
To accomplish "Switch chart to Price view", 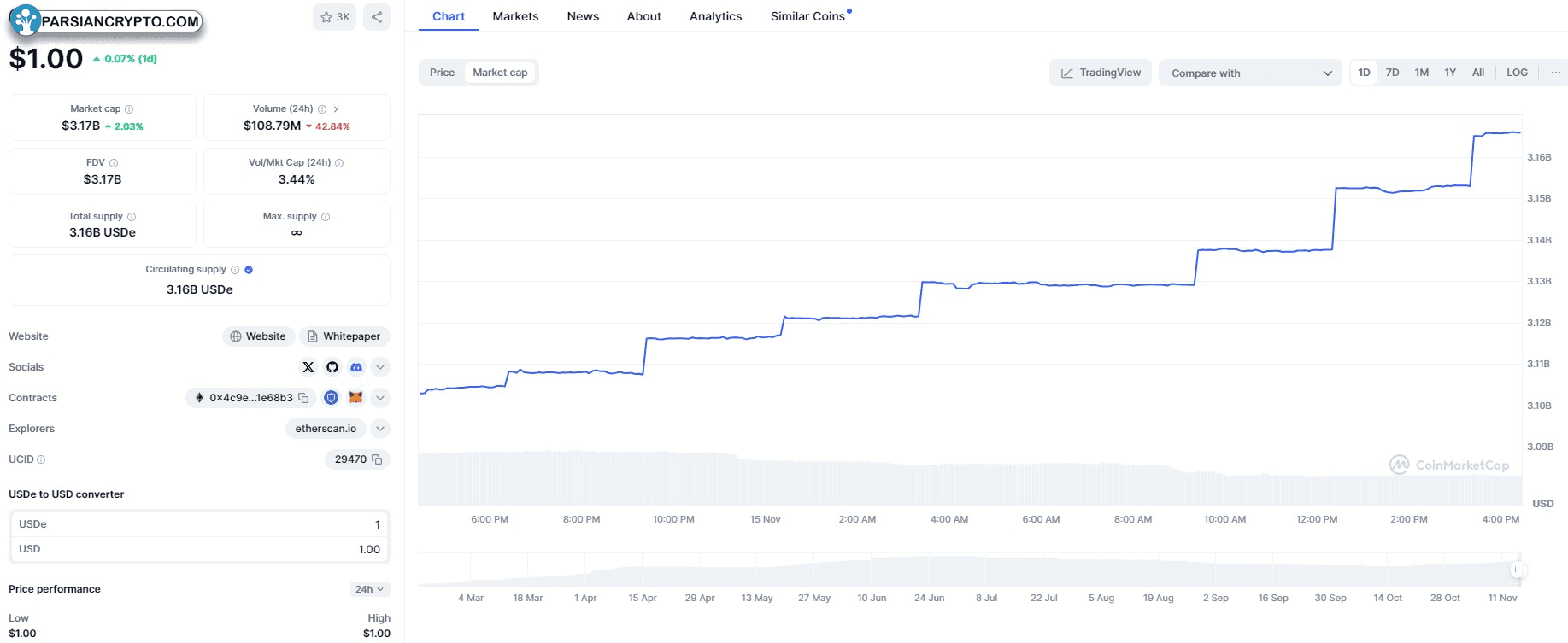I will click(442, 73).
